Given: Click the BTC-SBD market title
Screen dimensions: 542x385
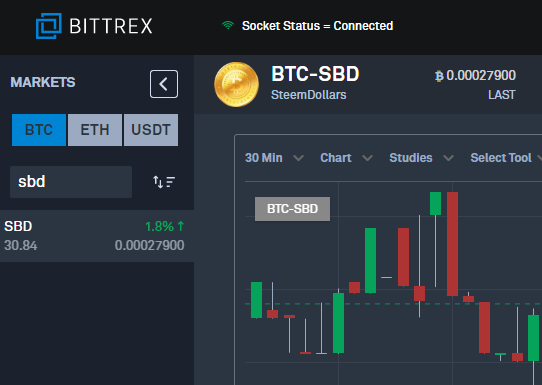Looking at the screenshot, I should click(x=315, y=74).
